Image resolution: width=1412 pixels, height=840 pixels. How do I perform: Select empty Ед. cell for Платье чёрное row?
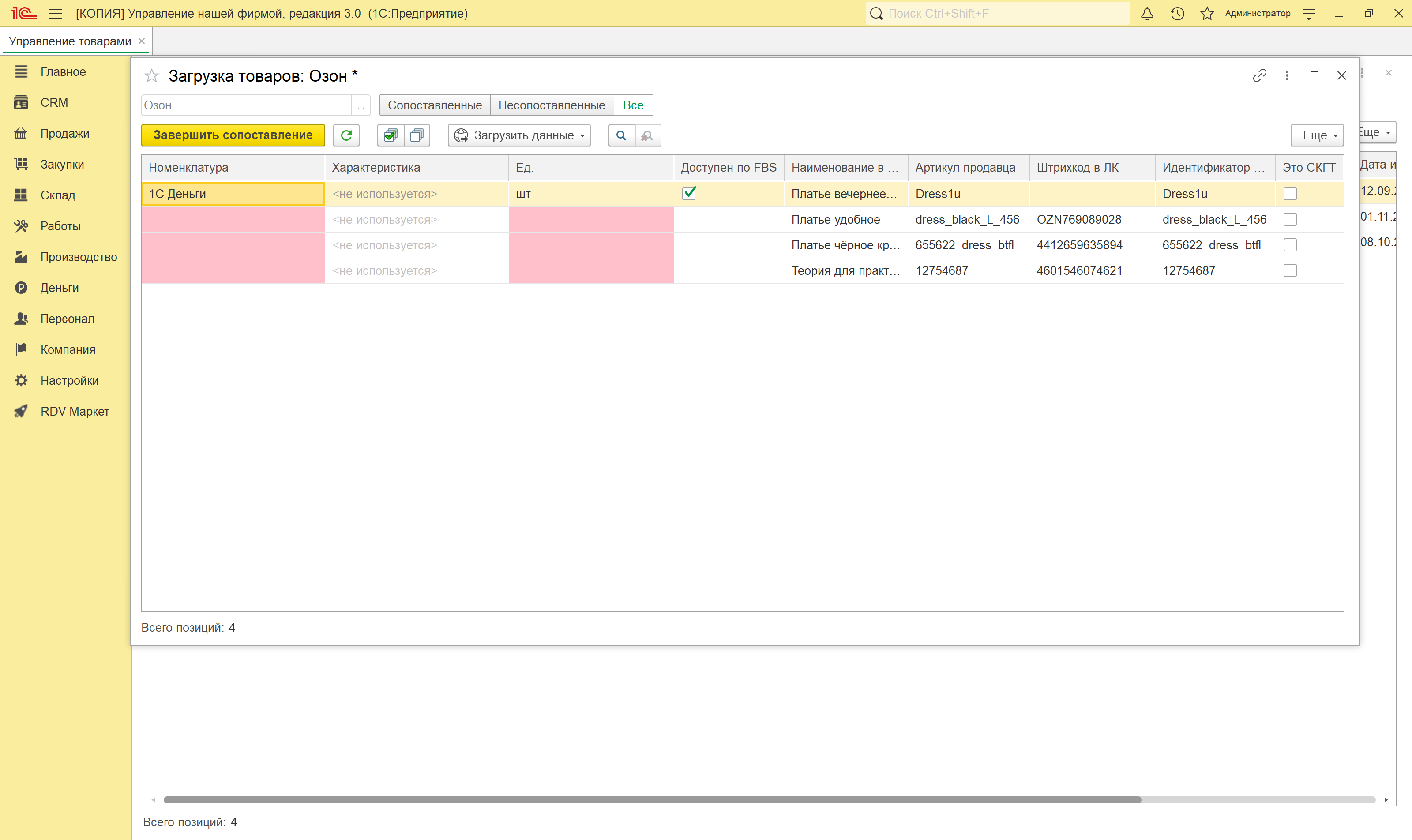591,245
